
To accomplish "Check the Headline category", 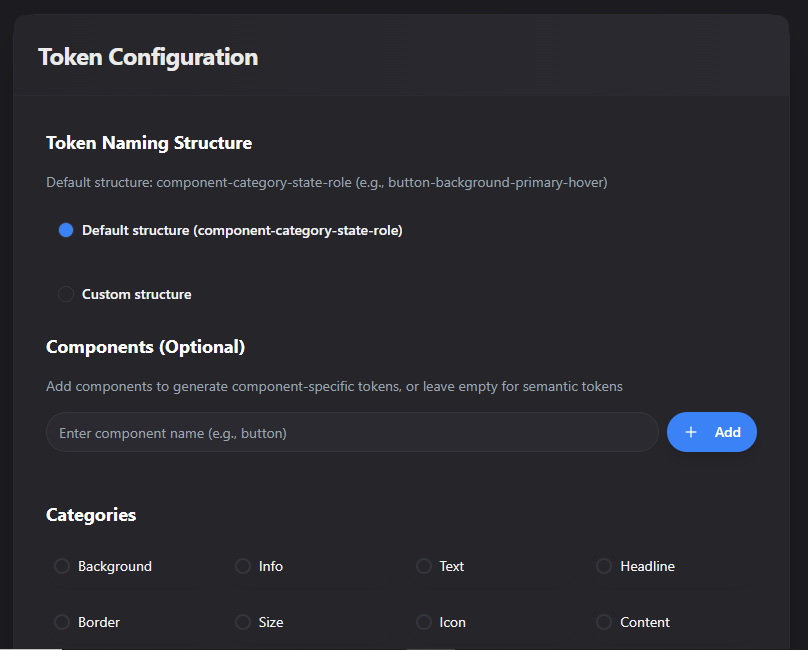I will 604,566.
